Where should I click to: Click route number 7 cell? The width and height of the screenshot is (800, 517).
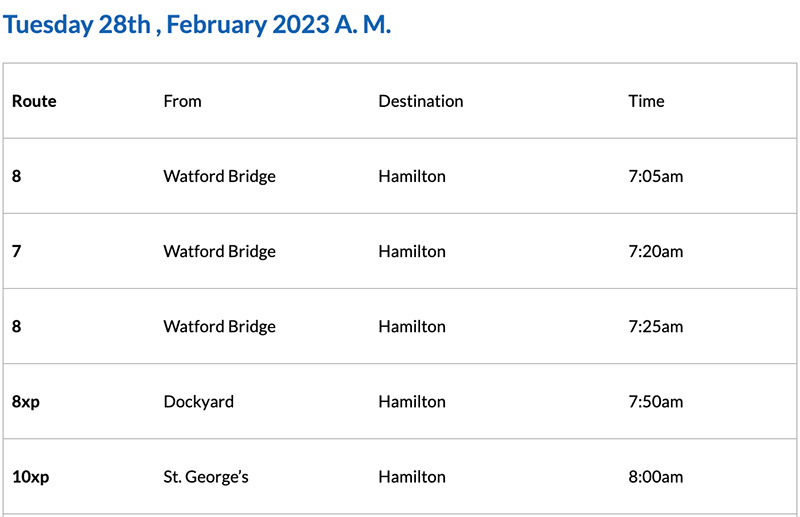click(x=16, y=251)
